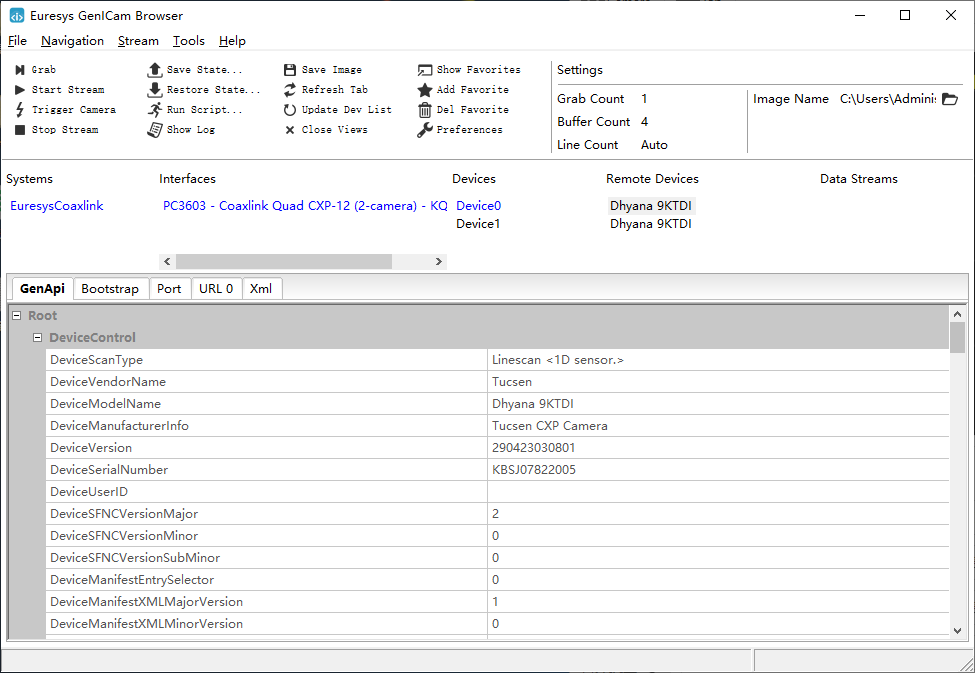Select the second Dhyana 9KTDI remote device
975x673 pixels.
[x=650, y=224]
